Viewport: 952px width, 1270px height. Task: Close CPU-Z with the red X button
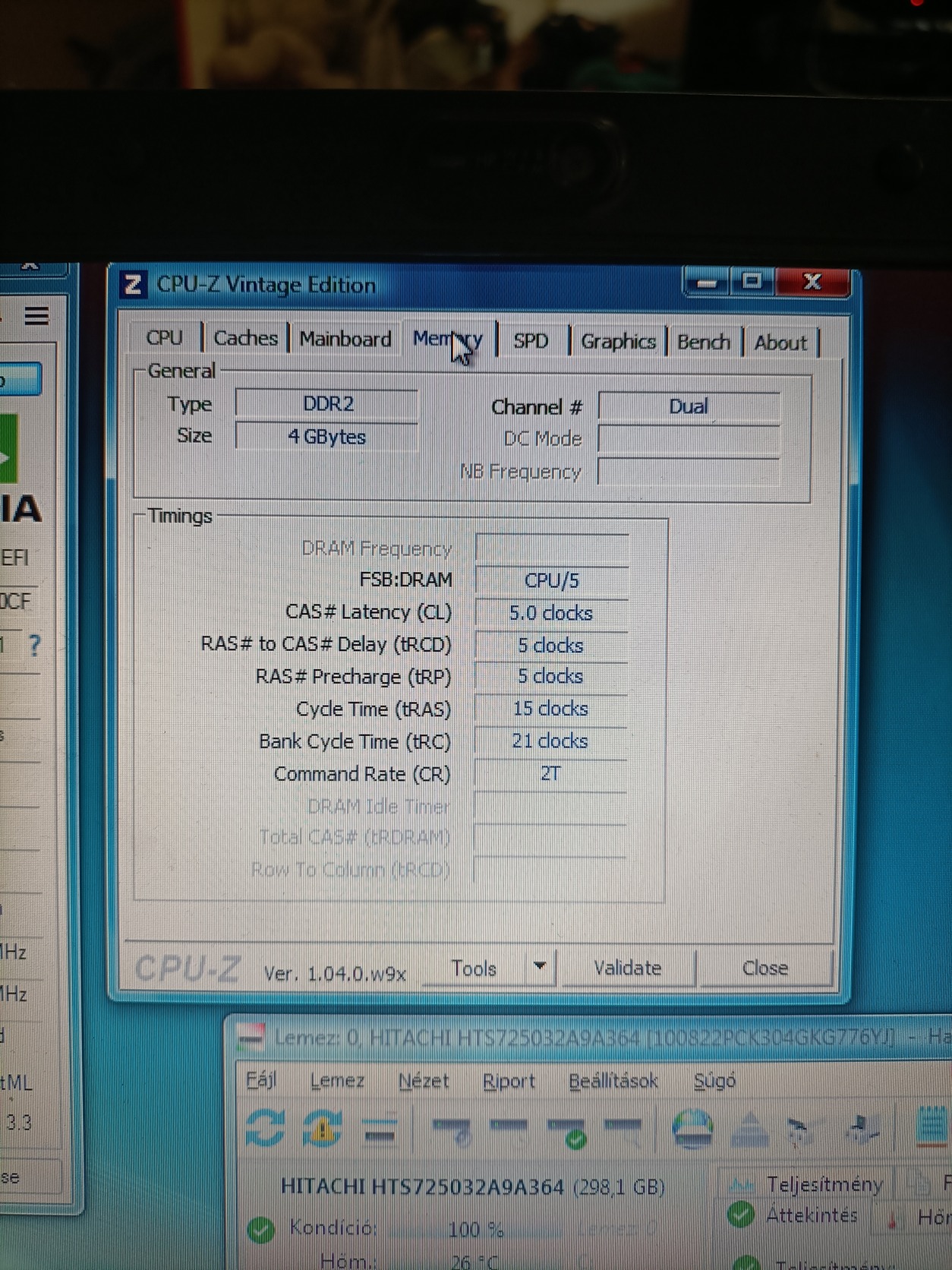[x=812, y=282]
